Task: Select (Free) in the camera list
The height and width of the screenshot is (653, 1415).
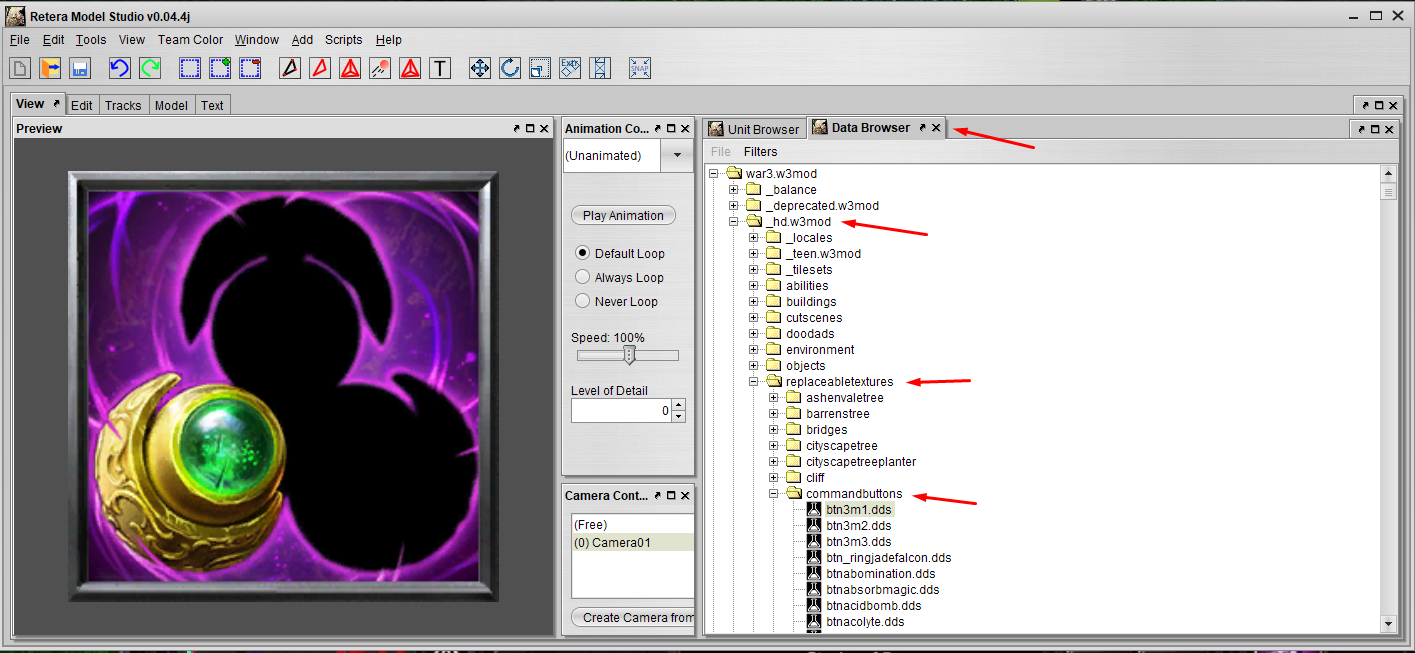Action: (633, 525)
